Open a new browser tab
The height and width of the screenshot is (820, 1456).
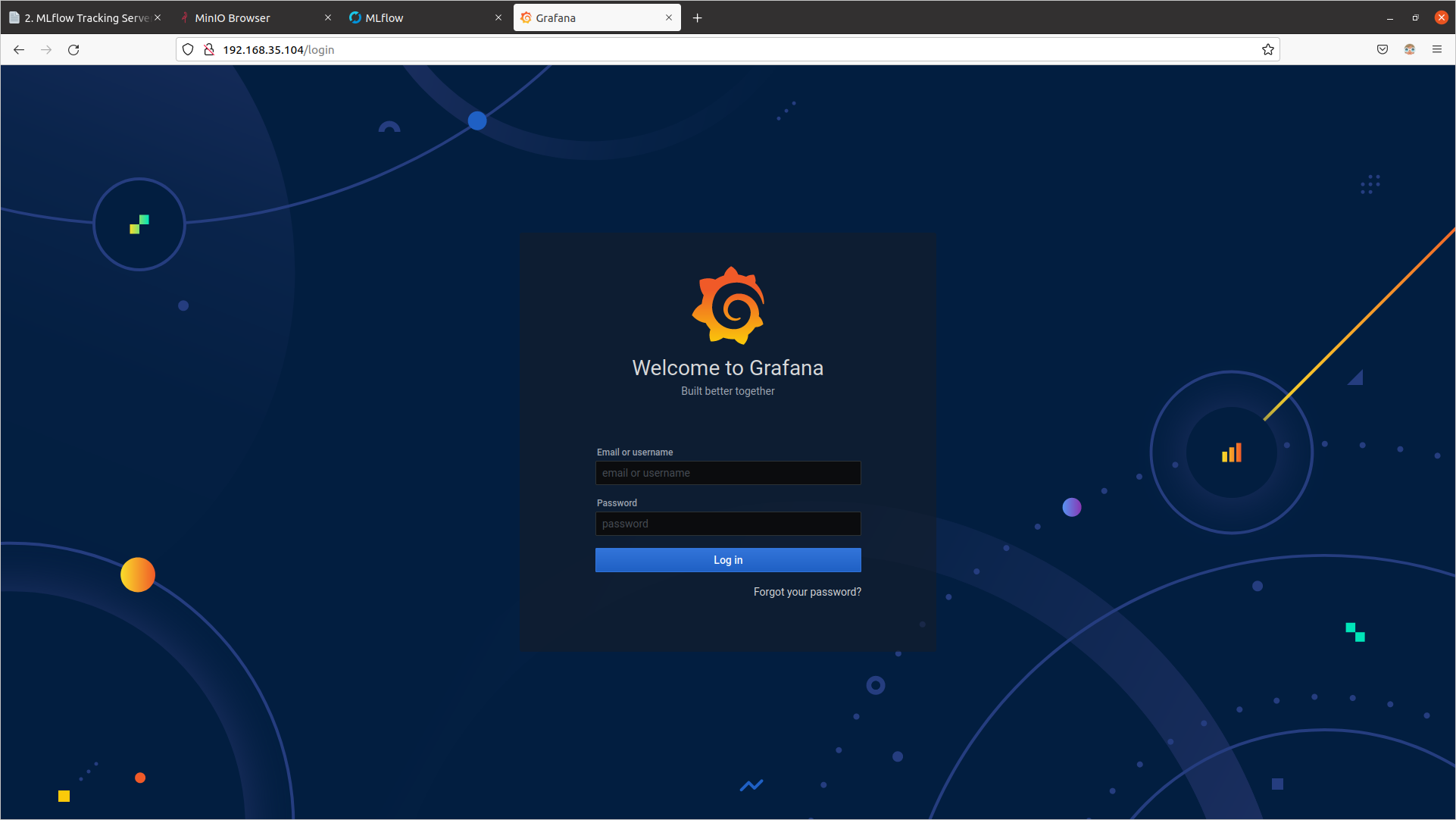pos(698,17)
